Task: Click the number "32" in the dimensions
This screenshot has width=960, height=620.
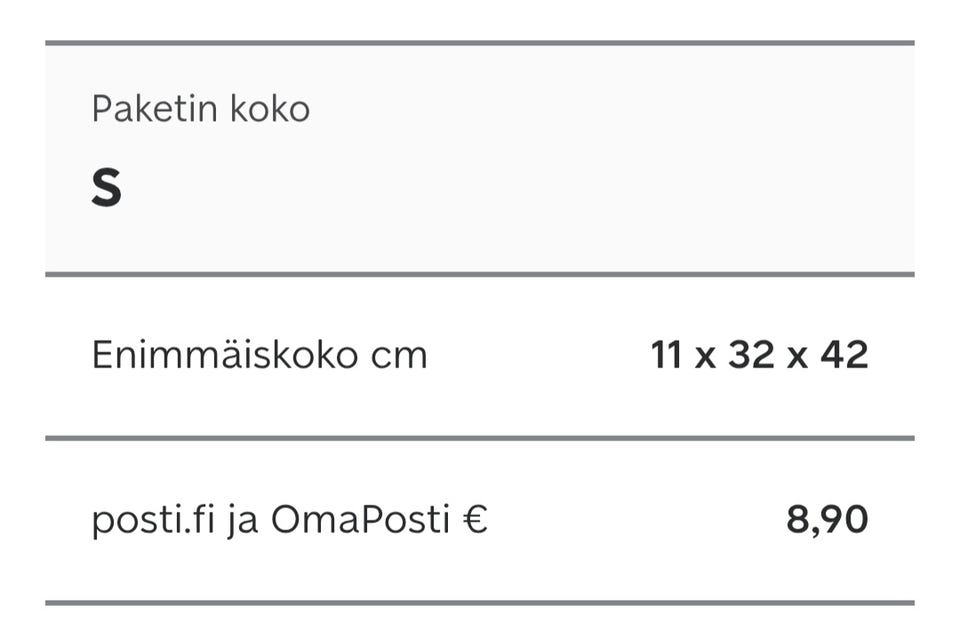Action: tap(752, 355)
